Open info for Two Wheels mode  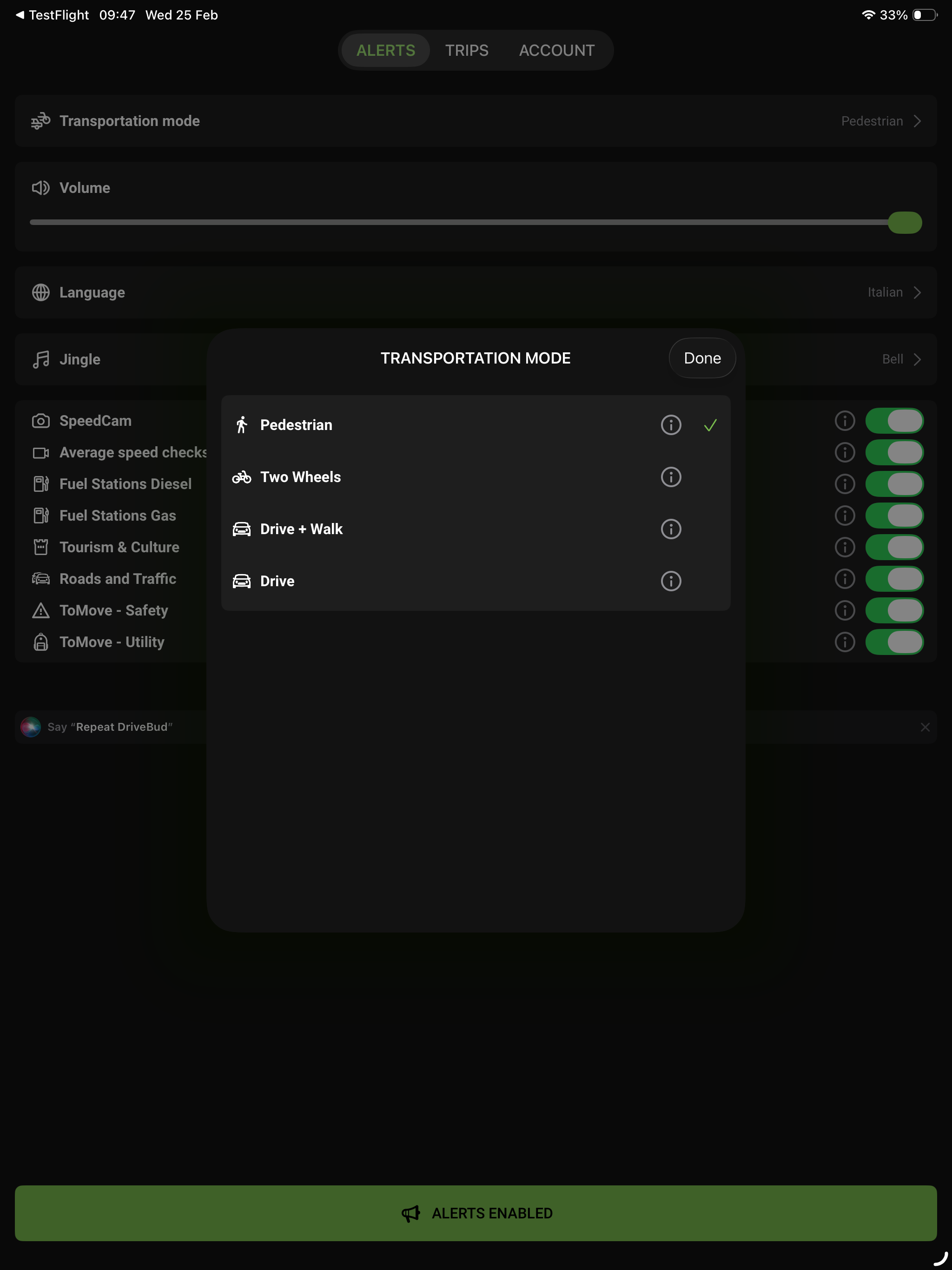pyautogui.click(x=671, y=477)
